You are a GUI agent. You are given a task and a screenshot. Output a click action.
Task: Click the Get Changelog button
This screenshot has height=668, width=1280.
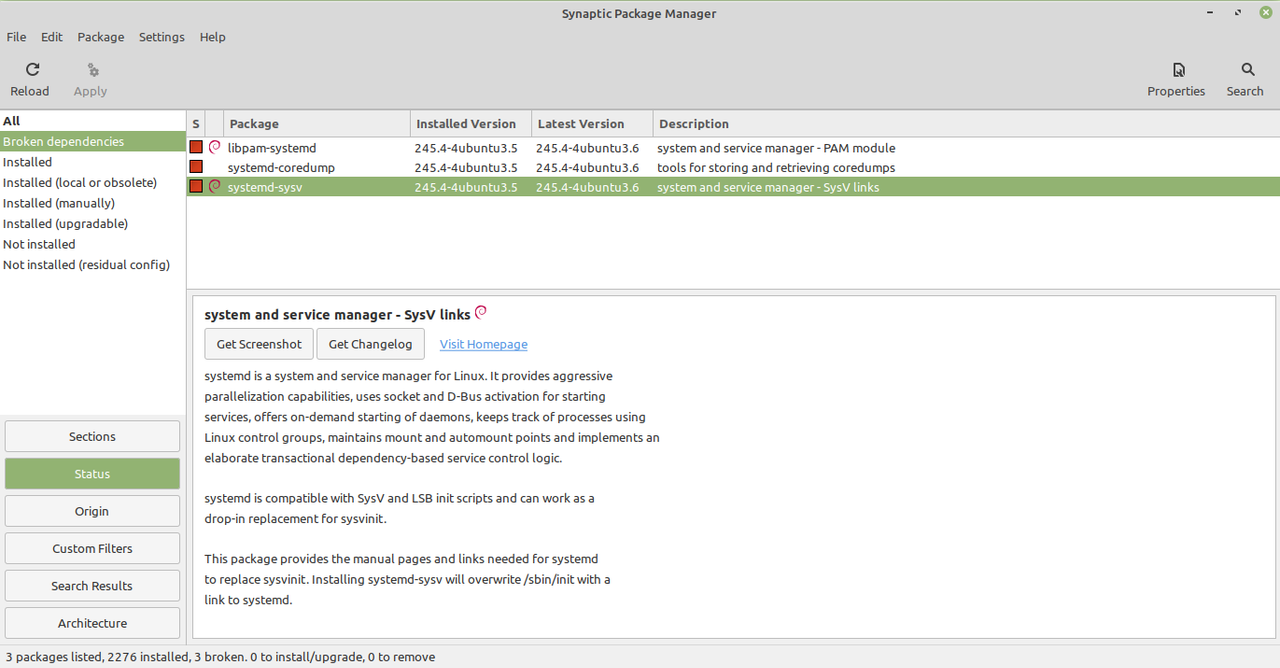(x=370, y=344)
